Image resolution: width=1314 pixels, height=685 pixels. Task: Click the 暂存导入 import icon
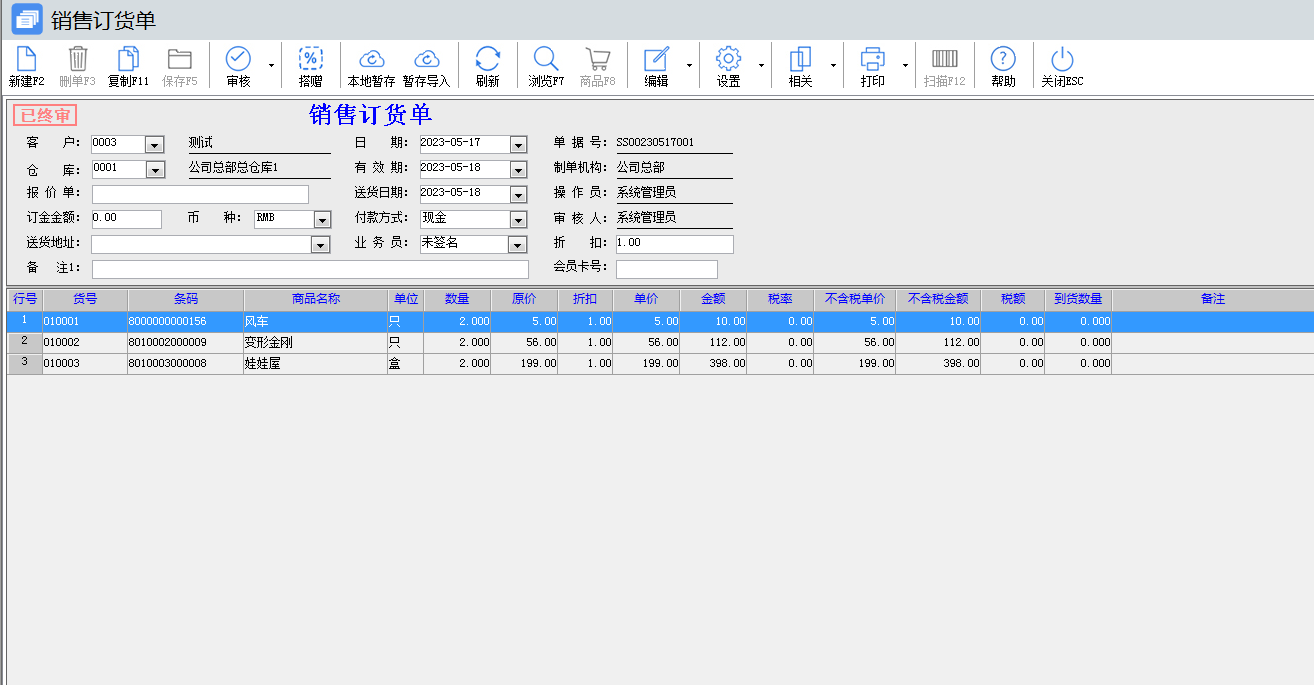(426, 60)
